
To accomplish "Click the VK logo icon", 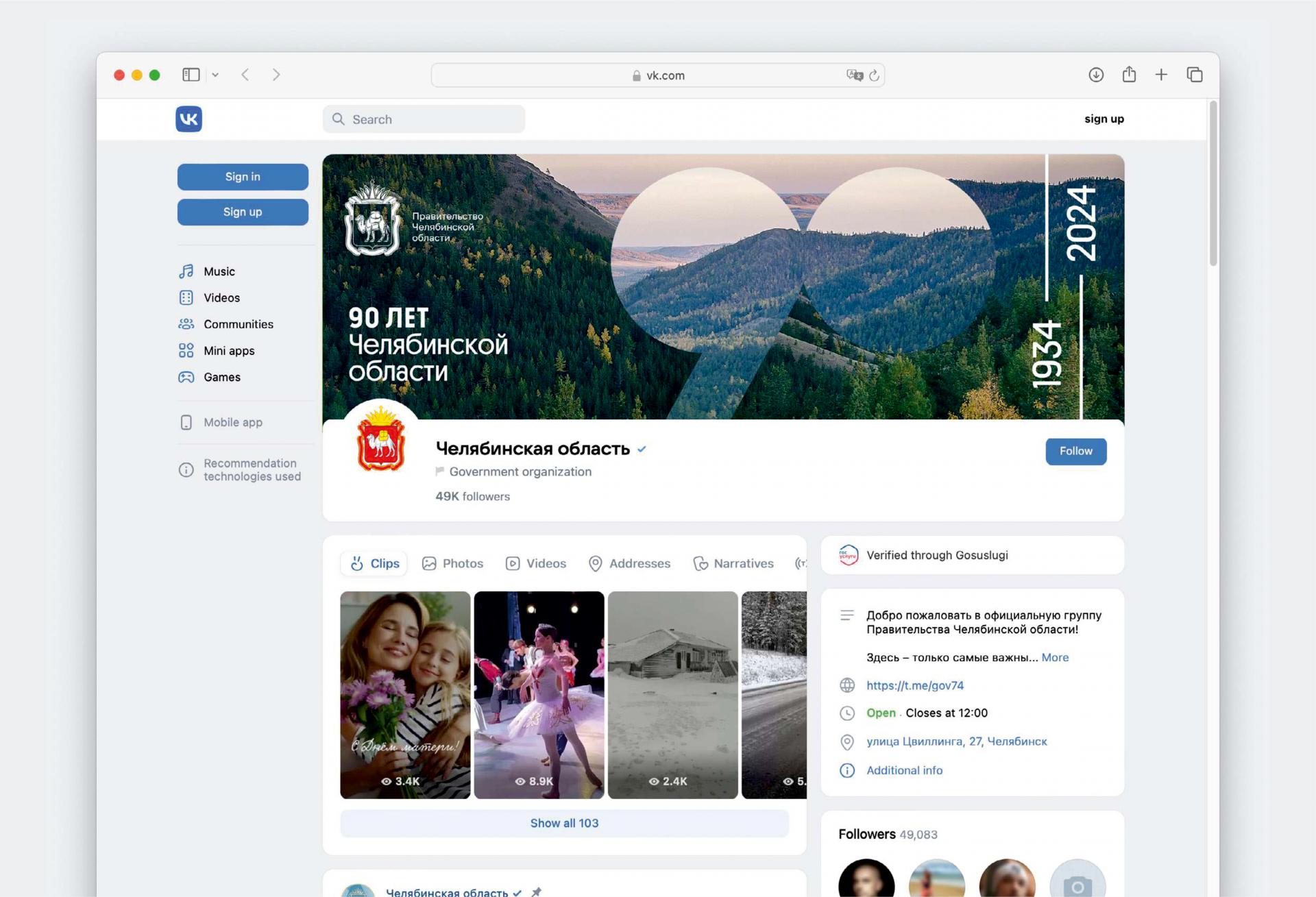I will tap(188, 119).
